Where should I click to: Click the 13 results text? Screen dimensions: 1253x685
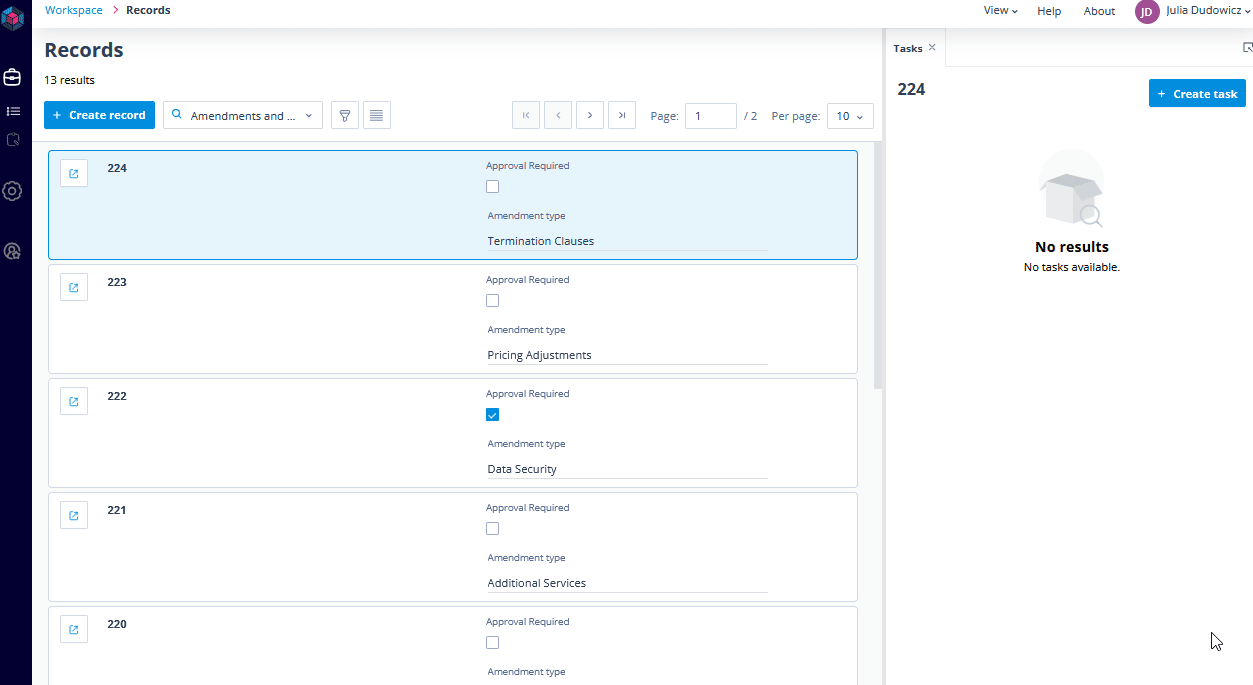point(70,80)
